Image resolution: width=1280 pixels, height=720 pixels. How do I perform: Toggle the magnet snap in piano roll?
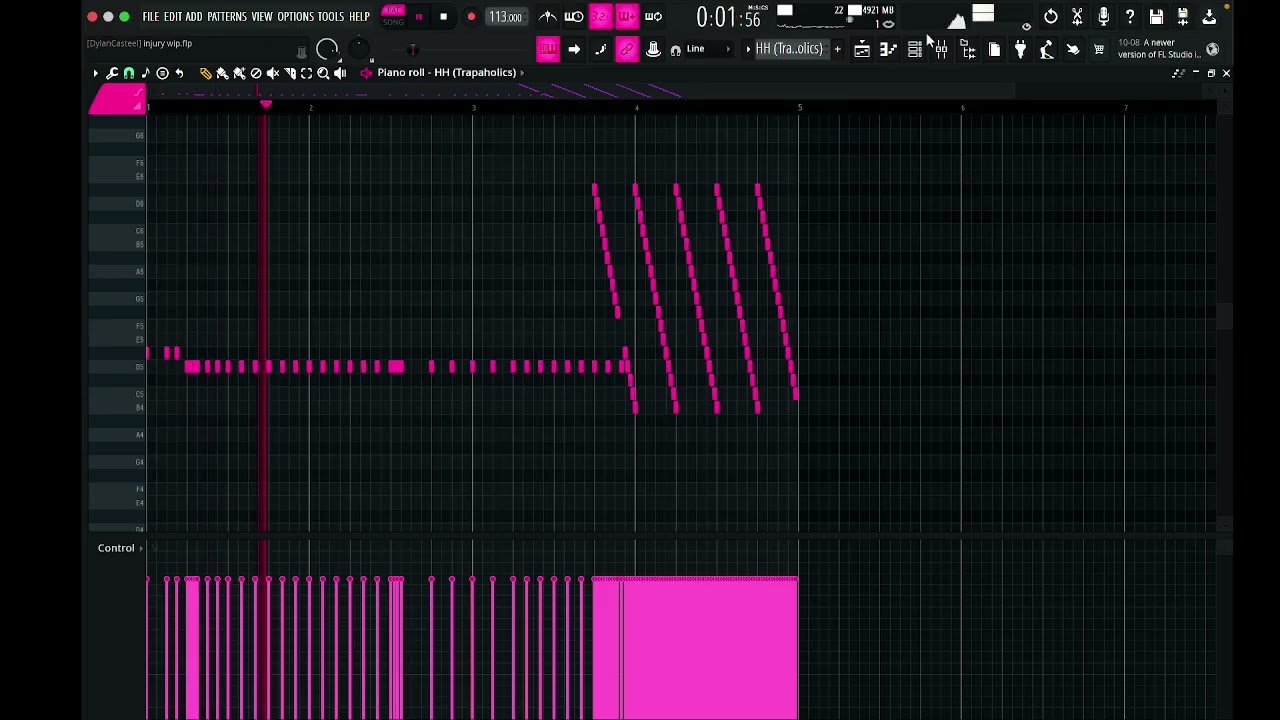pos(129,73)
